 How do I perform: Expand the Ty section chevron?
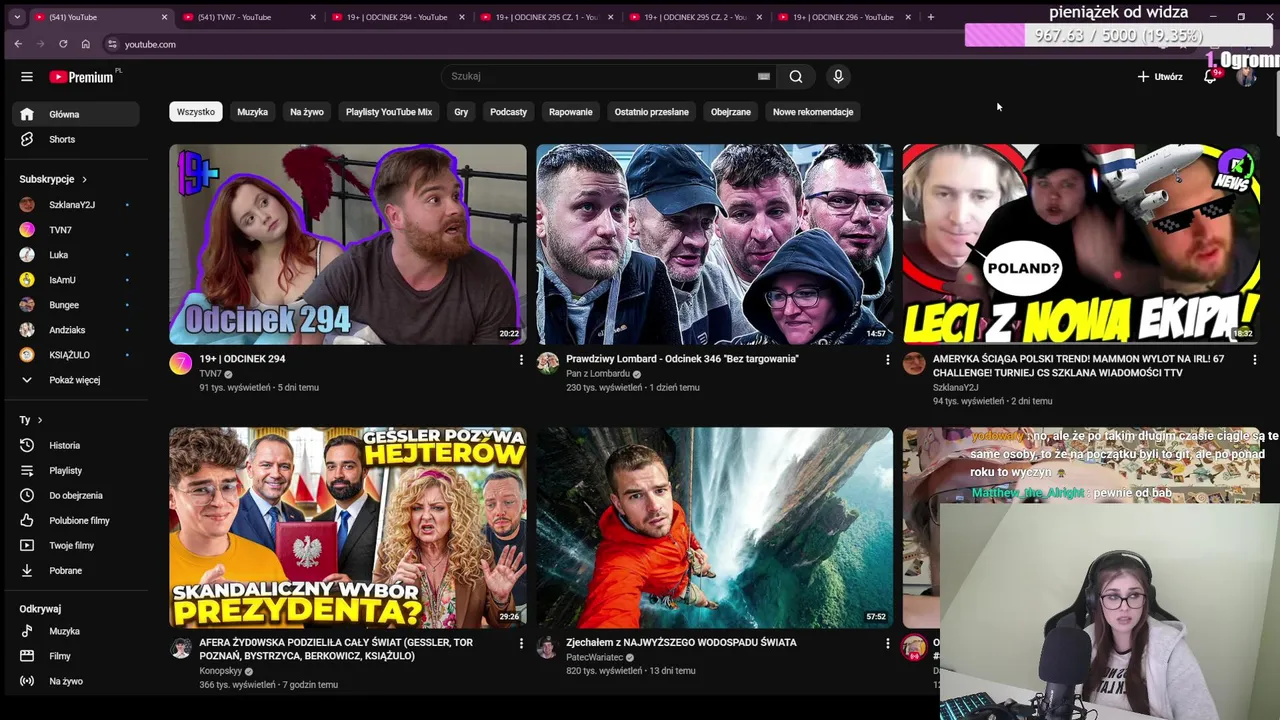click(40, 420)
